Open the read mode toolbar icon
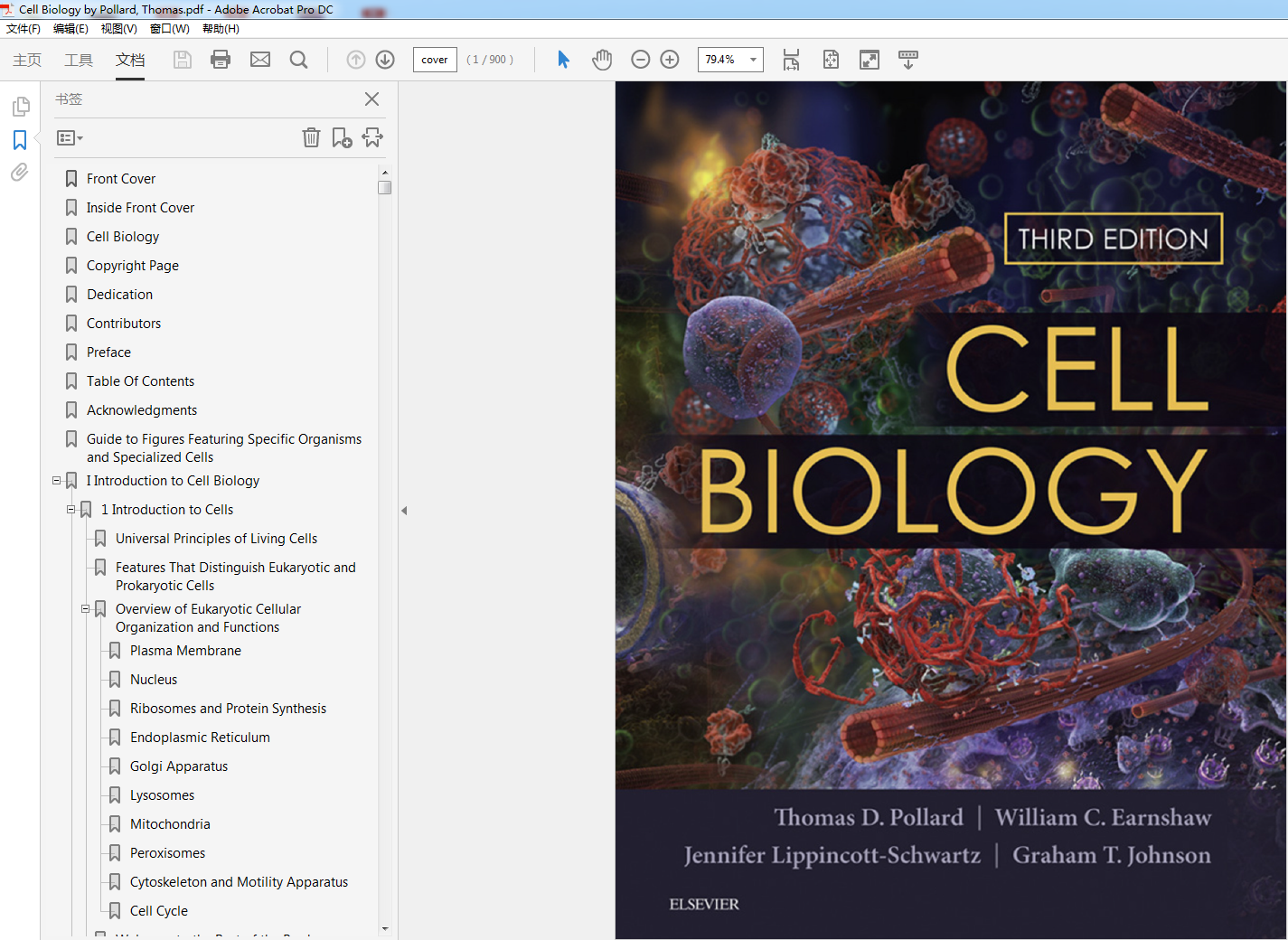The width and height of the screenshot is (1288, 940). 908,60
